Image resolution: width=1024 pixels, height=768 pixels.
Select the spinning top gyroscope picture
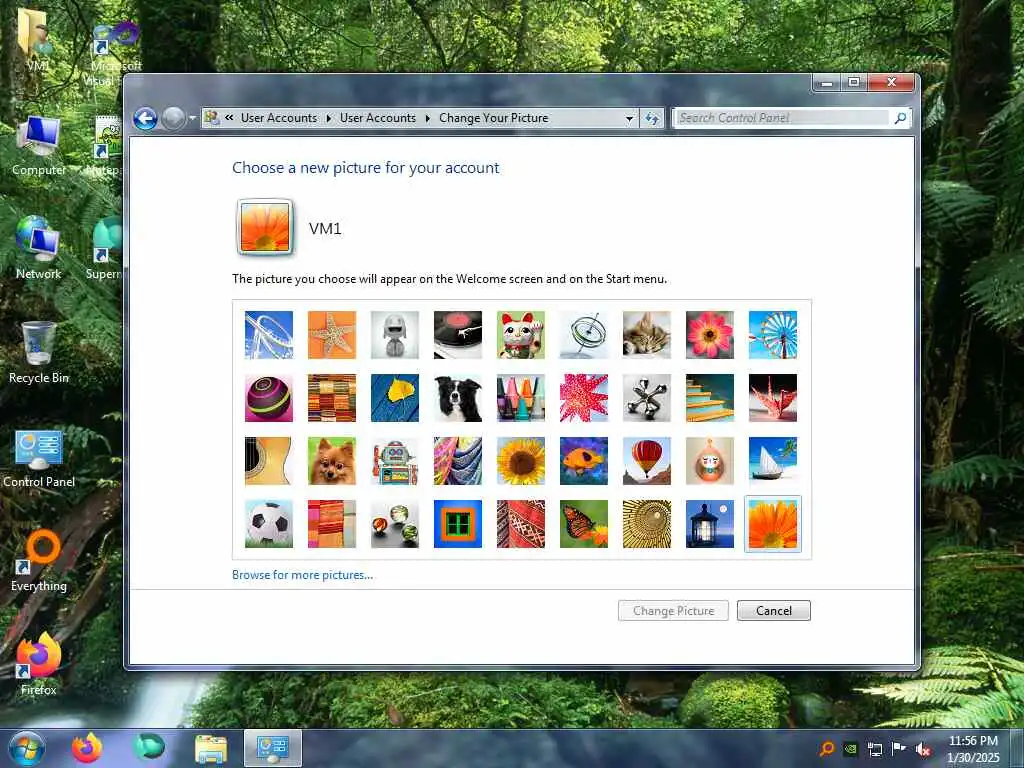coord(584,334)
